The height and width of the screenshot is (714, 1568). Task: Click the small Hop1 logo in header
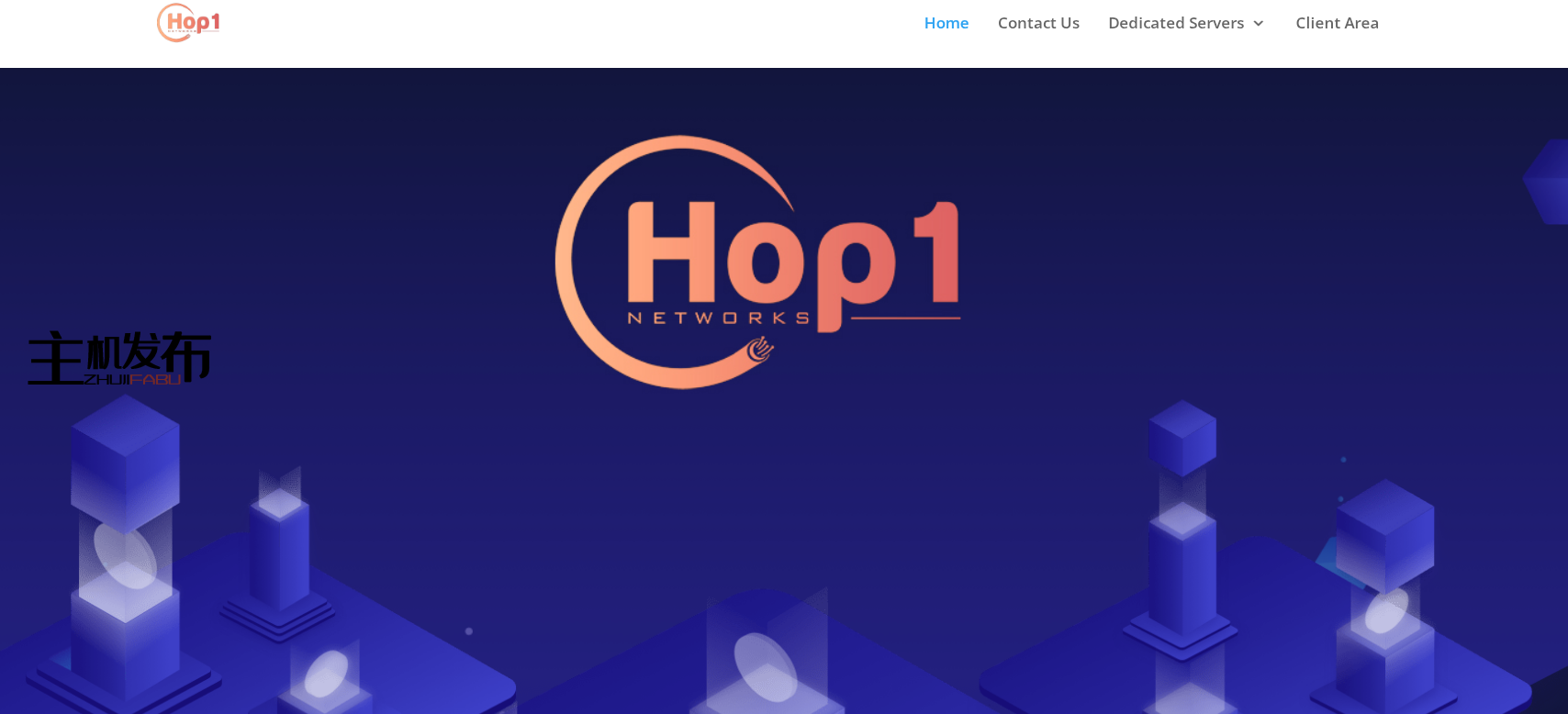(188, 23)
